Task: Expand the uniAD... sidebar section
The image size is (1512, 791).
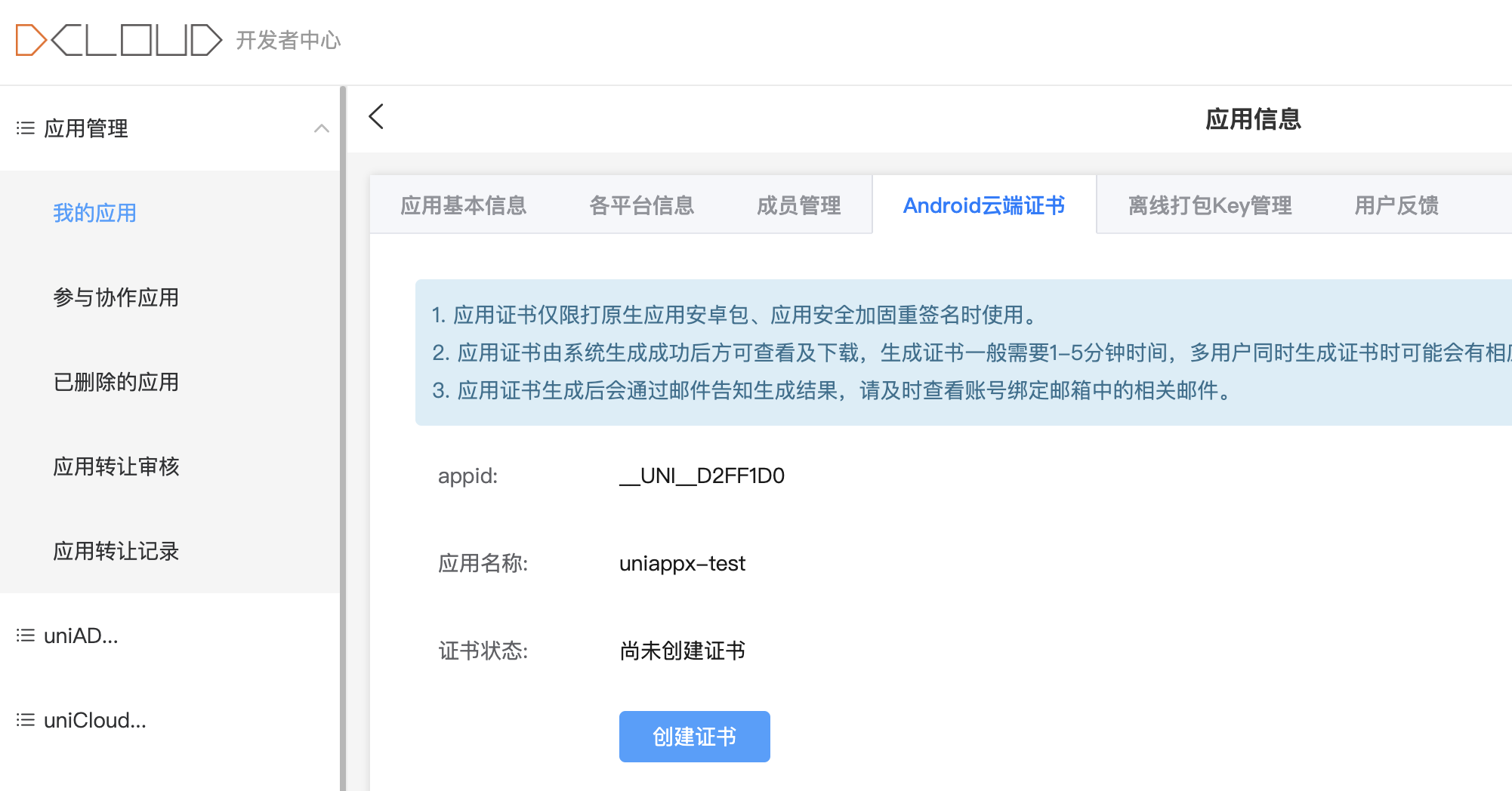Action: click(x=170, y=636)
